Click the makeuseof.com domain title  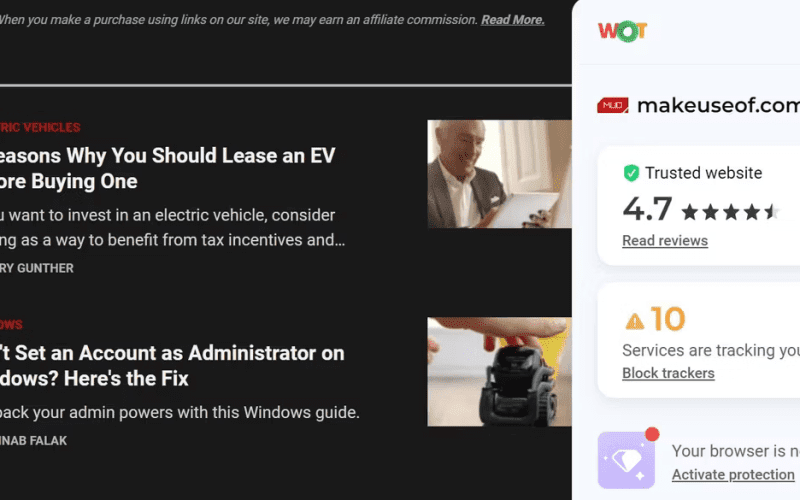(718, 106)
